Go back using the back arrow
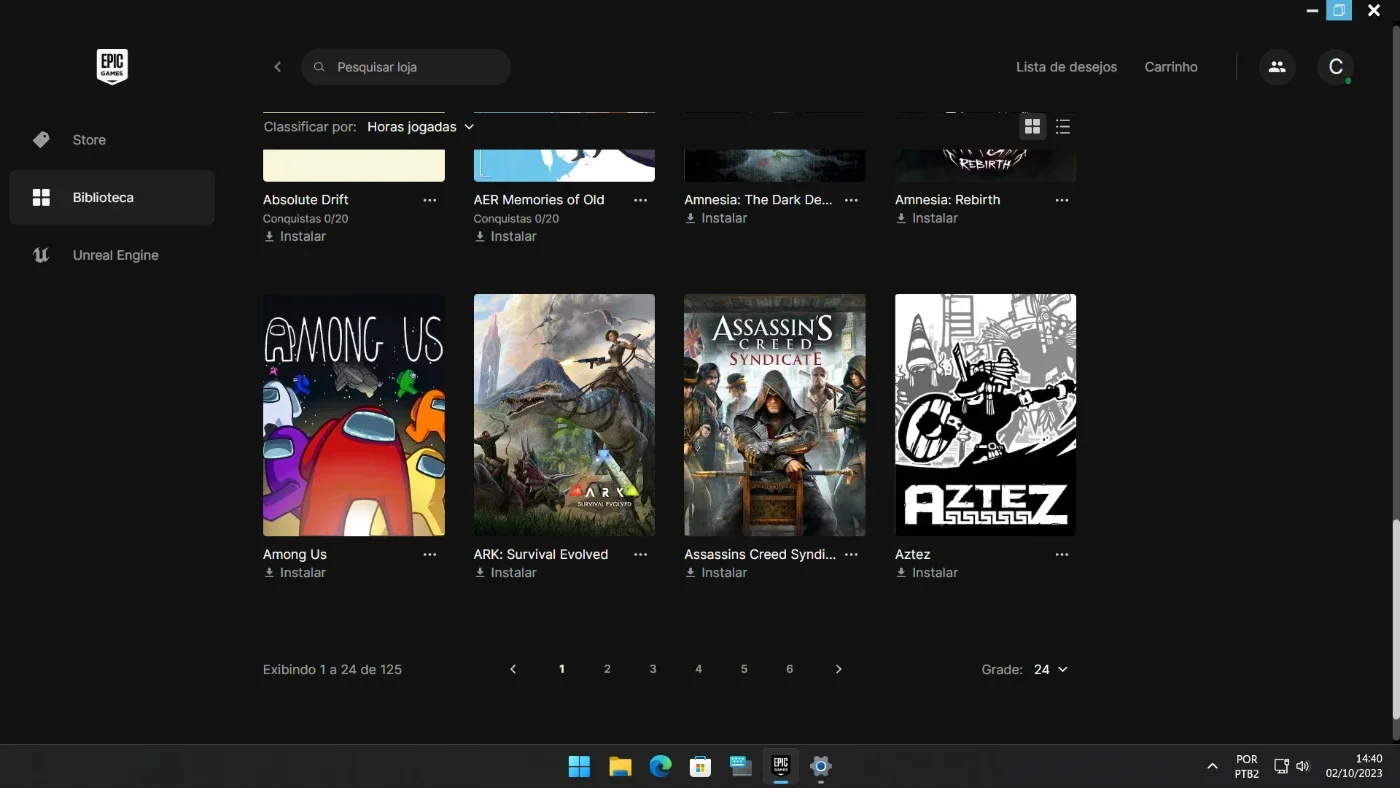Viewport: 1400px width, 788px height. click(277, 67)
